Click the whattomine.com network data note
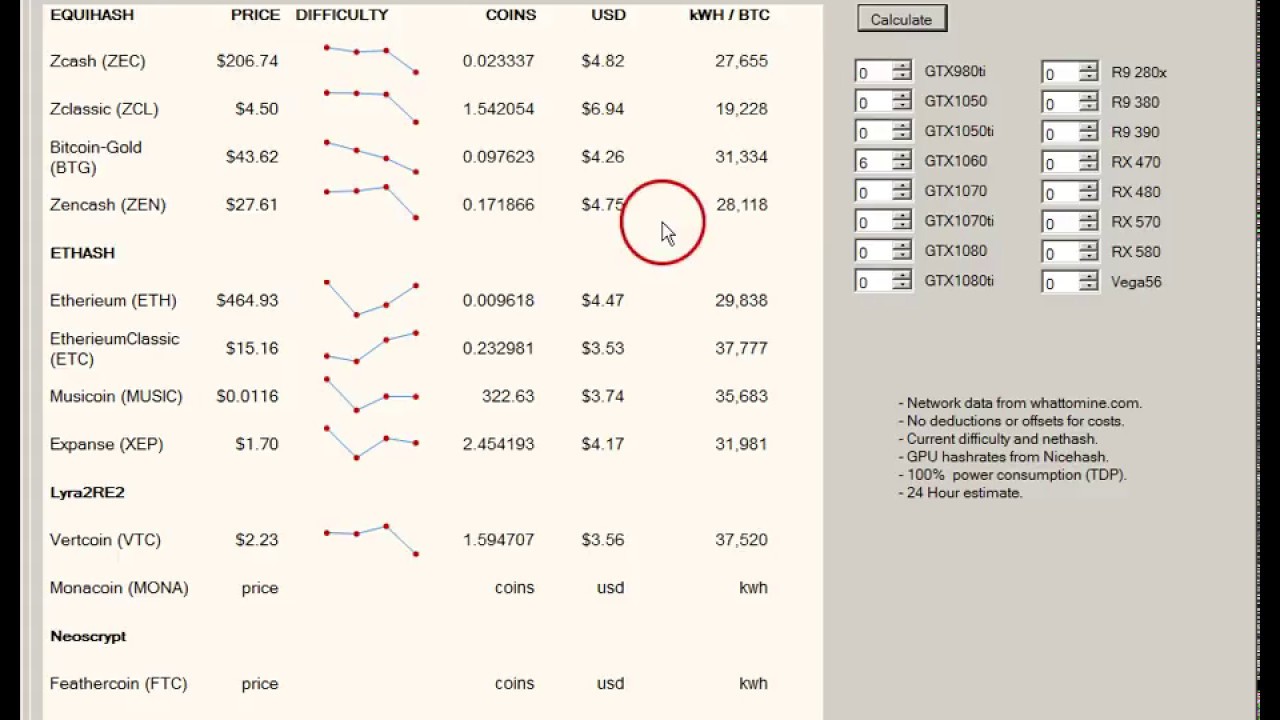1280x720 pixels. [x=1020, y=403]
